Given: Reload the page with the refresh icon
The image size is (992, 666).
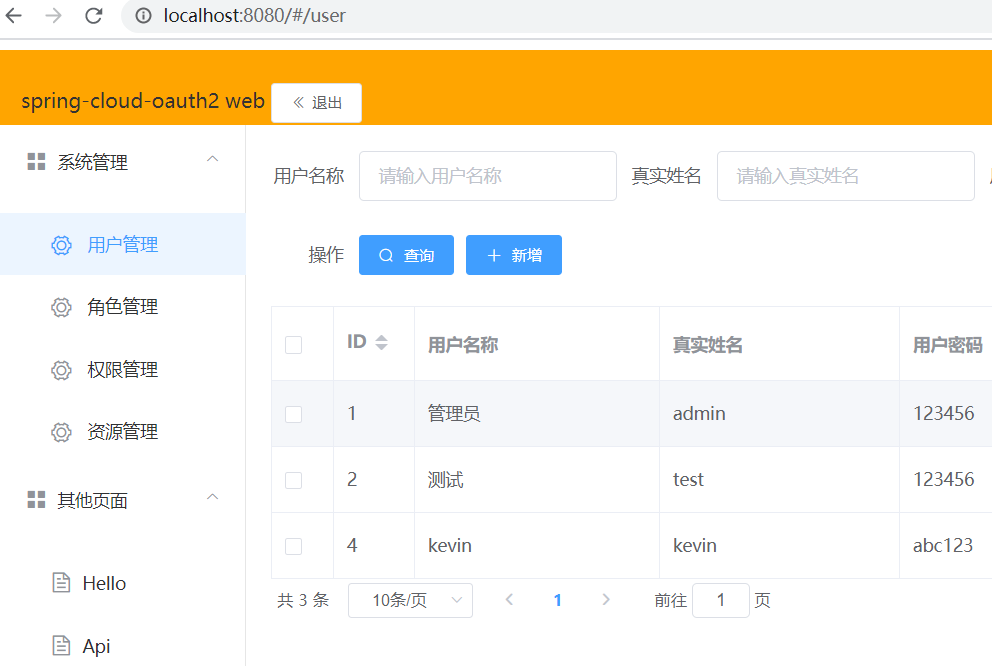Looking at the screenshot, I should tap(94, 15).
